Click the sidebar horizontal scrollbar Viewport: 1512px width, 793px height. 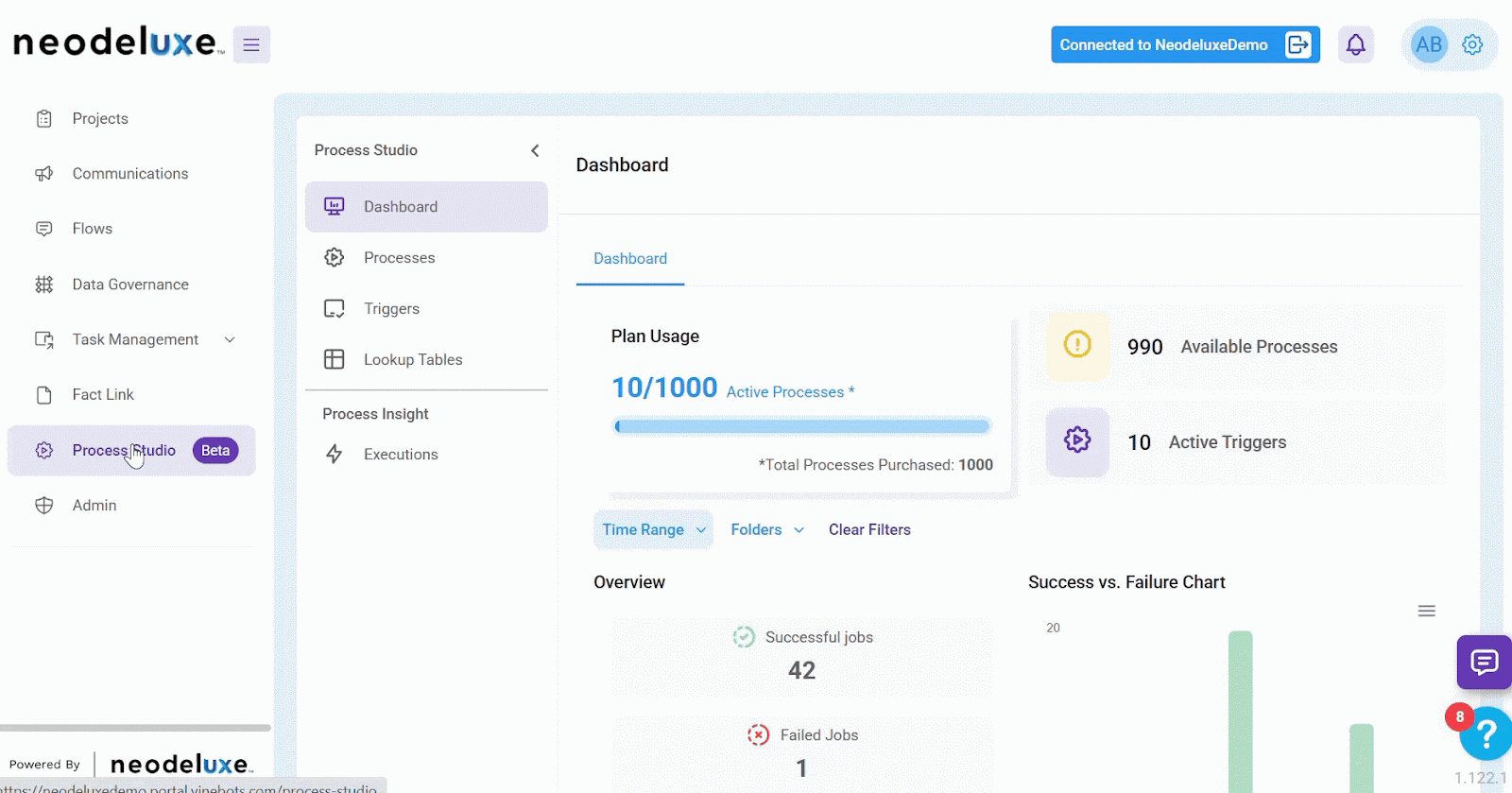pos(135,728)
